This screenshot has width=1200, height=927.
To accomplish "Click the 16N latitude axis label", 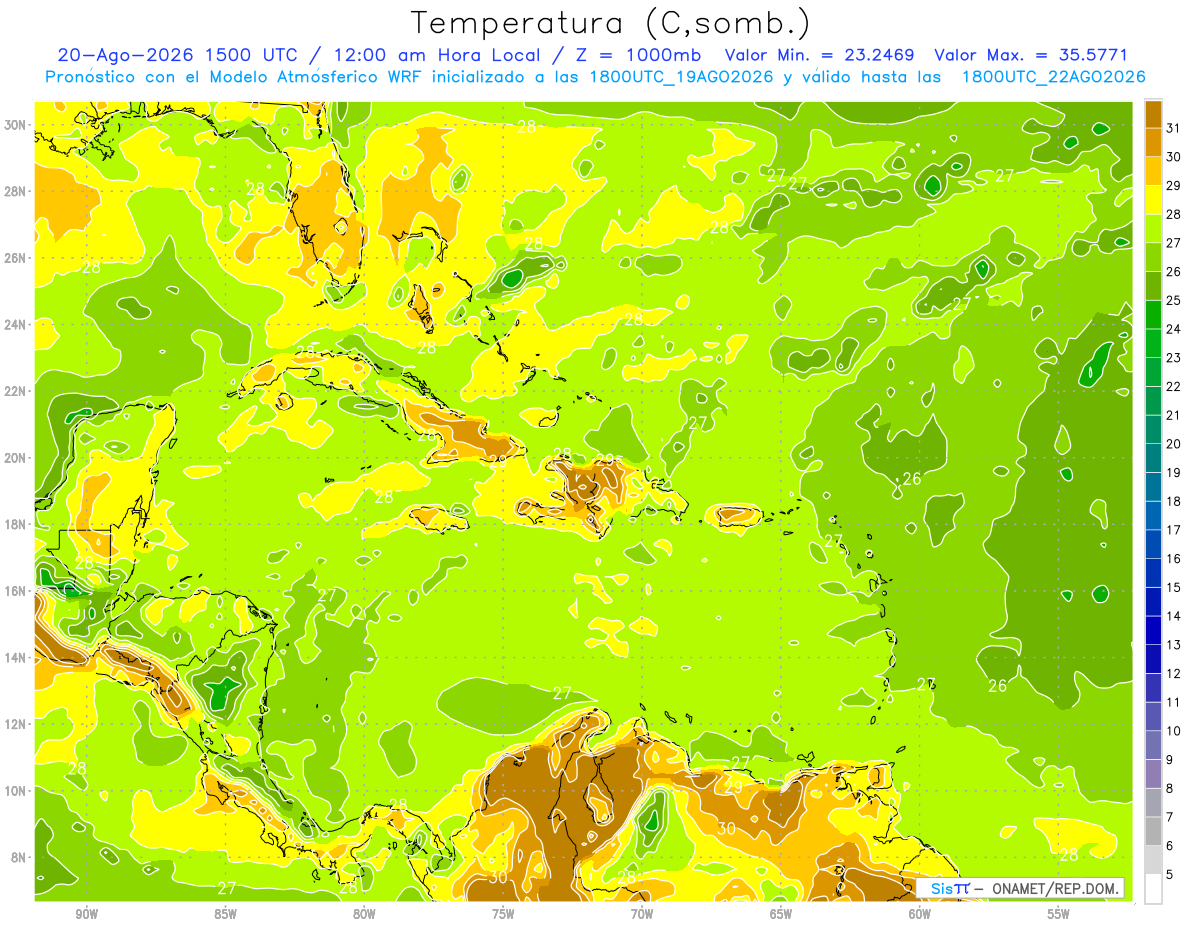I will [x=16, y=591].
